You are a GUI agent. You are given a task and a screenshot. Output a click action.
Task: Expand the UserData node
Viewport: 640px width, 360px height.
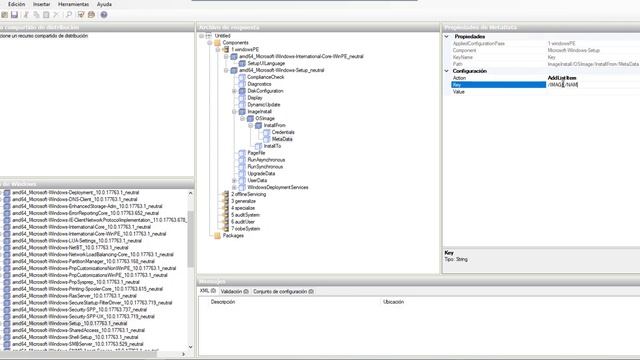[x=234, y=180]
